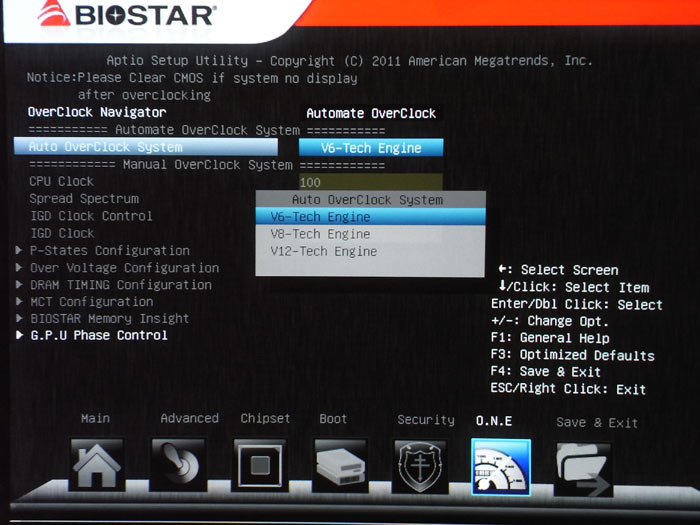Click the F4: Save & Exit hint
Viewport: 700px width, 525px height.
coord(546,371)
